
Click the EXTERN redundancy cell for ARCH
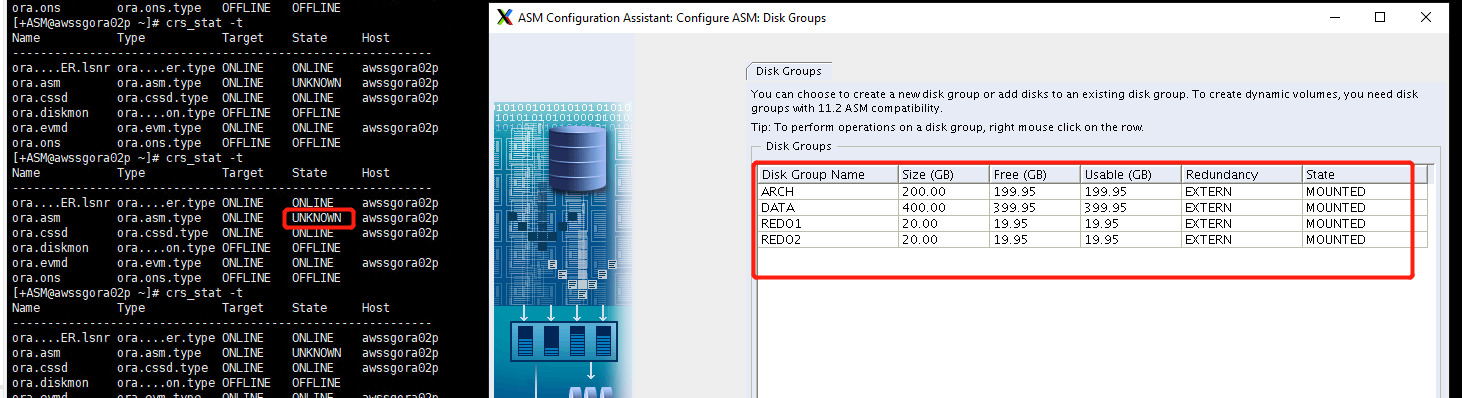pyautogui.click(x=1242, y=191)
